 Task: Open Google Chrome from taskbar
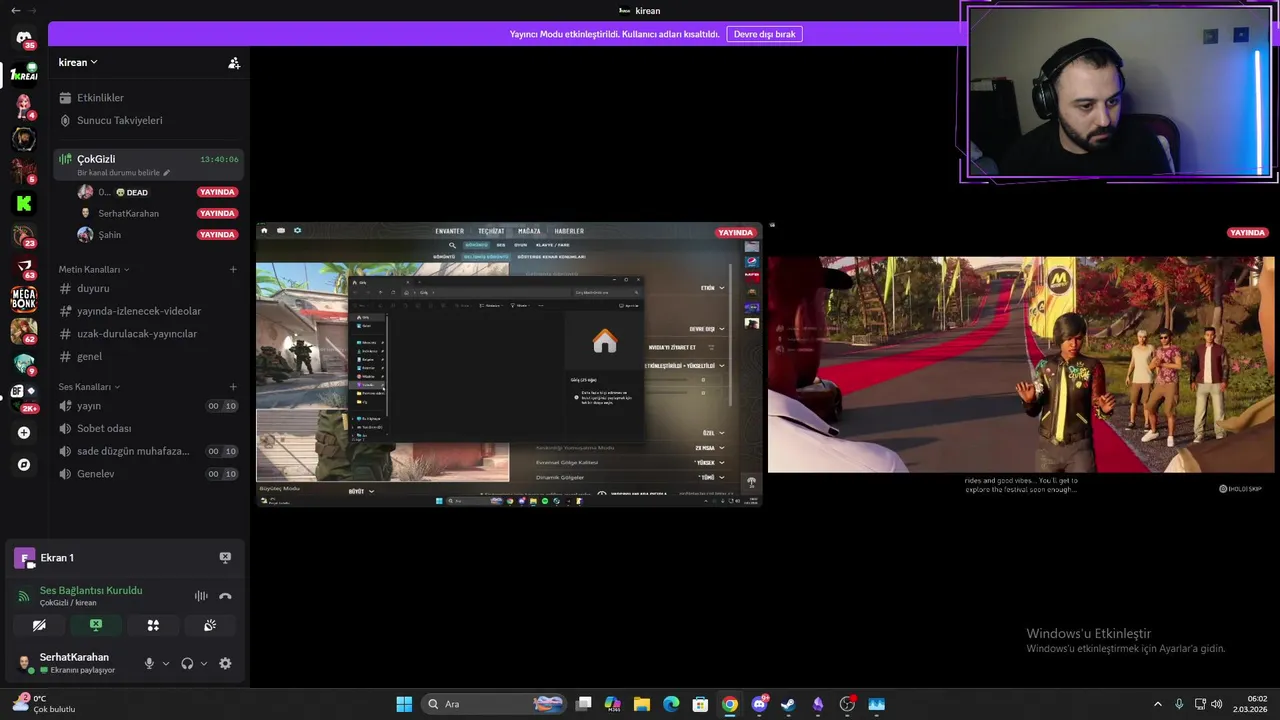(x=730, y=704)
